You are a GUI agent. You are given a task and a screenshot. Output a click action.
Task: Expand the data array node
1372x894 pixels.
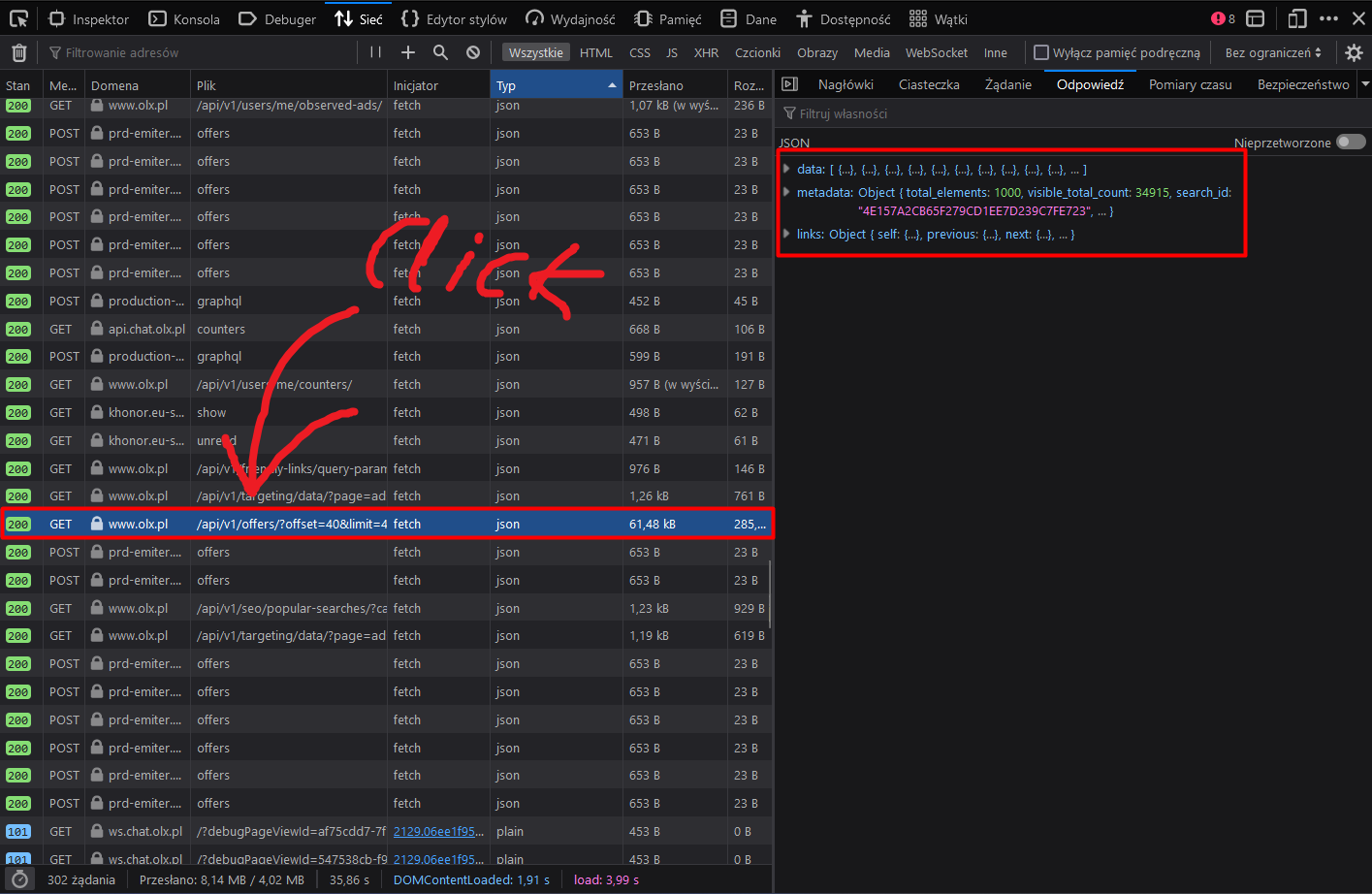coord(786,169)
